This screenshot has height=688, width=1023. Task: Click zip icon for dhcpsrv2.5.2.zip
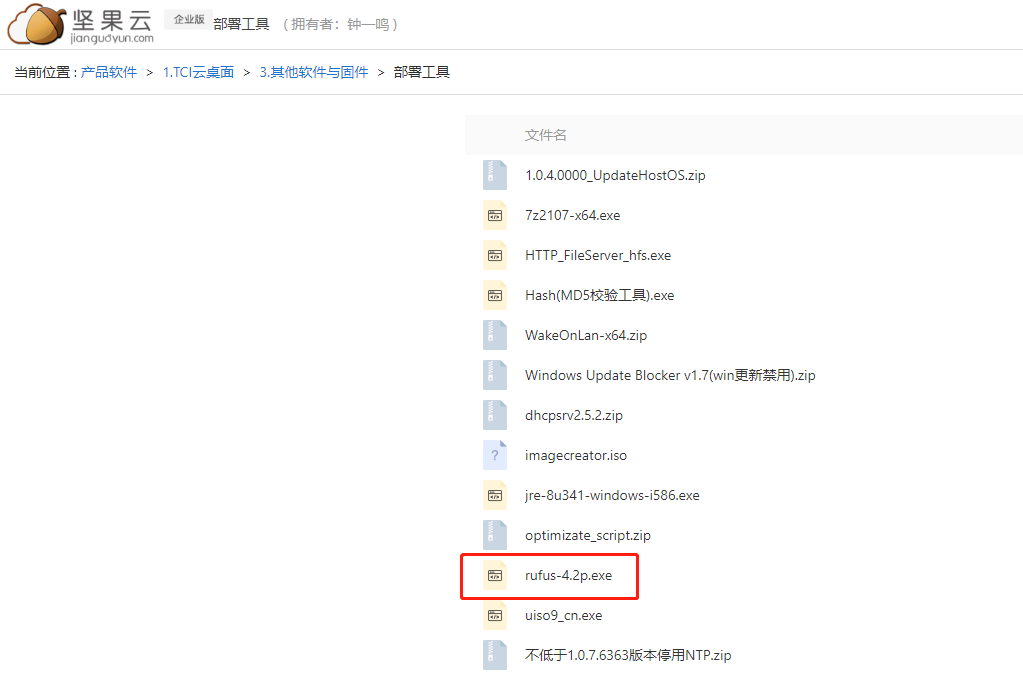(495, 415)
